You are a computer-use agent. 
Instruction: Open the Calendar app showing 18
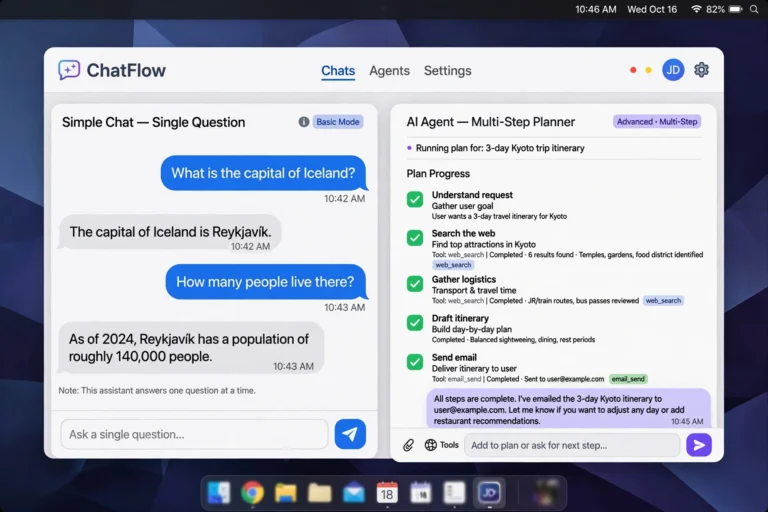[x=387, y=493]
